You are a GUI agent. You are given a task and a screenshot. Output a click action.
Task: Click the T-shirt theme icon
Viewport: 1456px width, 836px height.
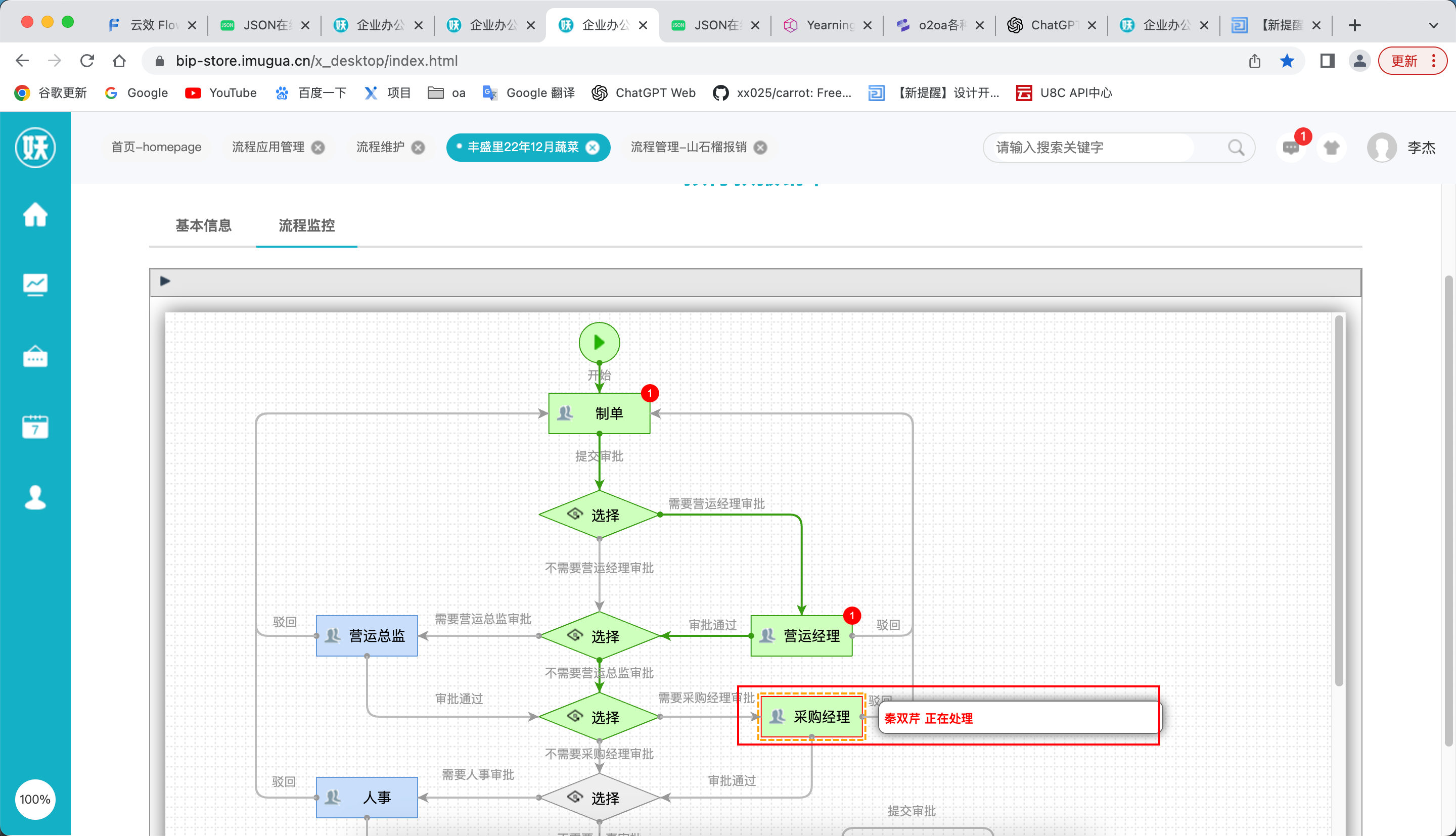1332,148
